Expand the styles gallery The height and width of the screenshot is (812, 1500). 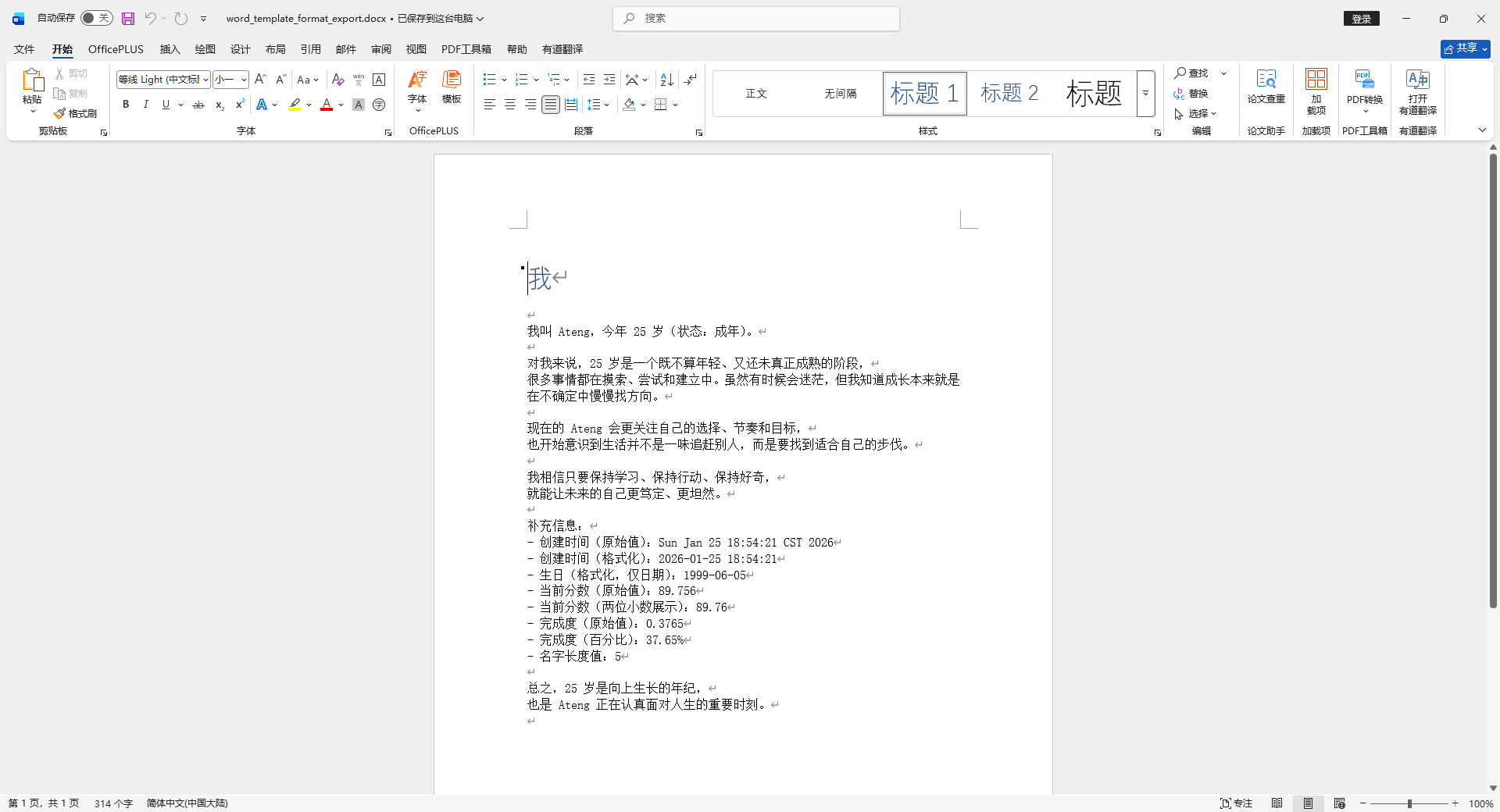[x=1145, y=94]
